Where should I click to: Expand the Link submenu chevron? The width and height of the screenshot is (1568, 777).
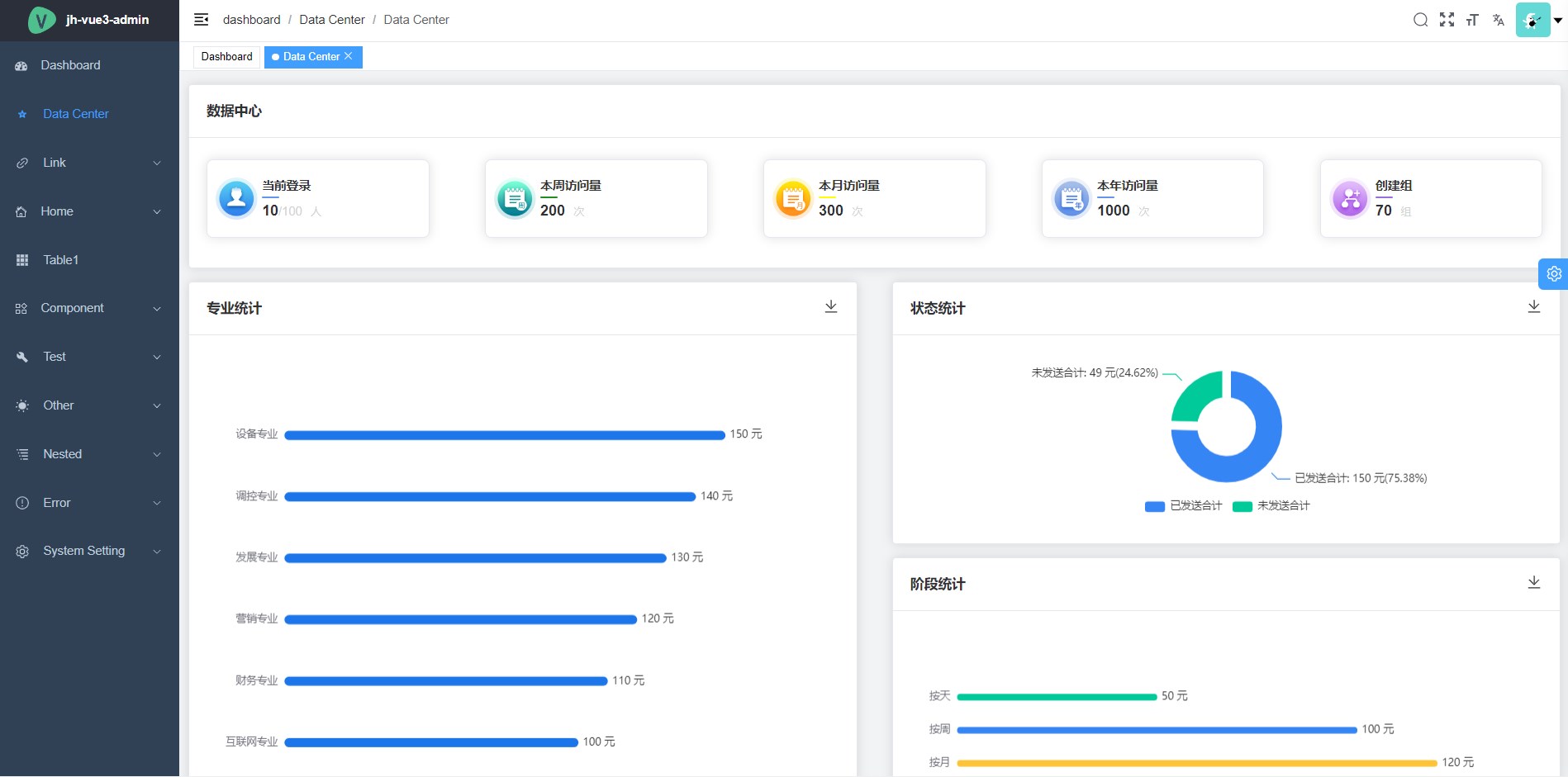(157, 163)
